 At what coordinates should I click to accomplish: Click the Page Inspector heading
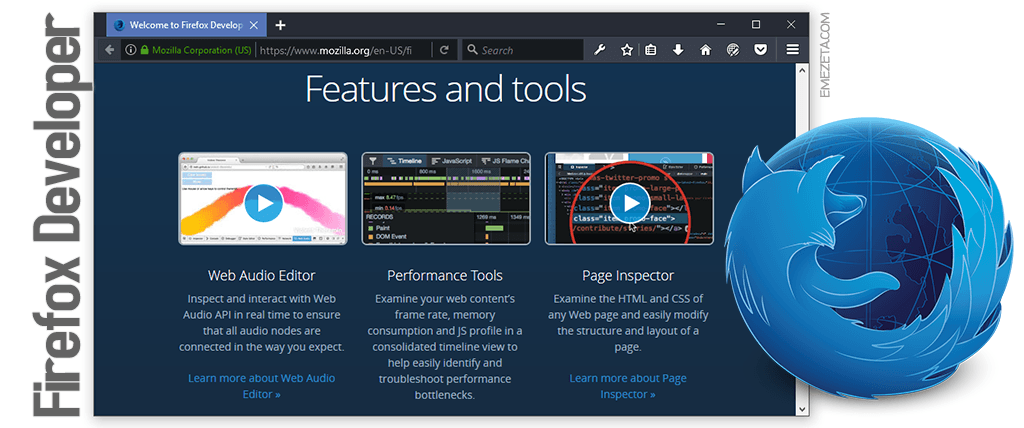[628, 275]
